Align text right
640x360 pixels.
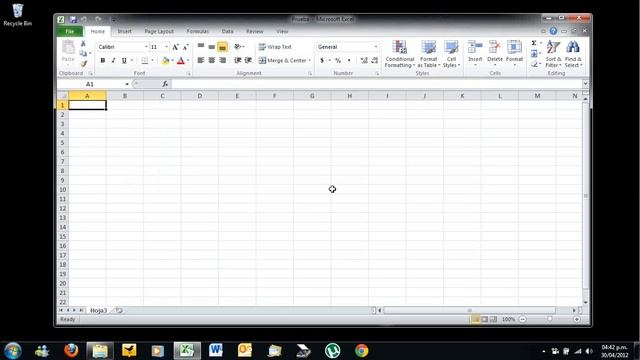tap(222, 60)
